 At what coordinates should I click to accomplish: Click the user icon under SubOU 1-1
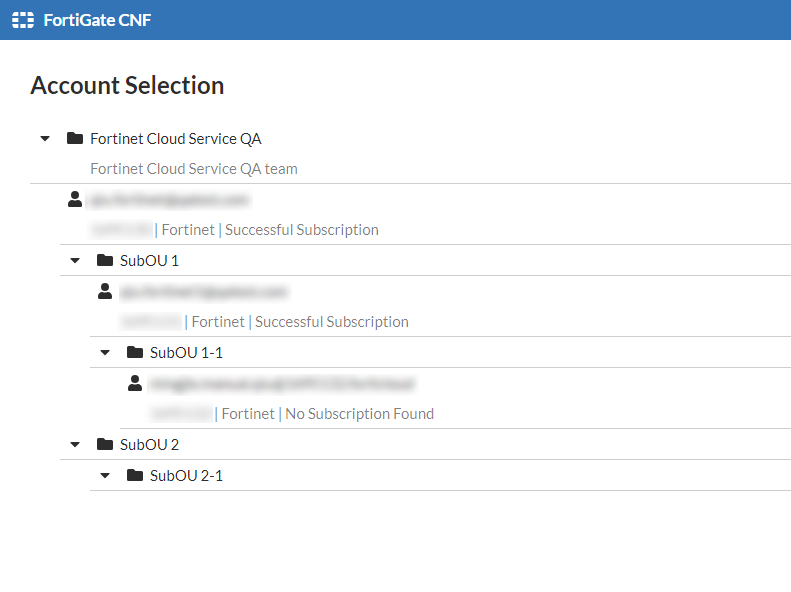(x=135, y=383)
